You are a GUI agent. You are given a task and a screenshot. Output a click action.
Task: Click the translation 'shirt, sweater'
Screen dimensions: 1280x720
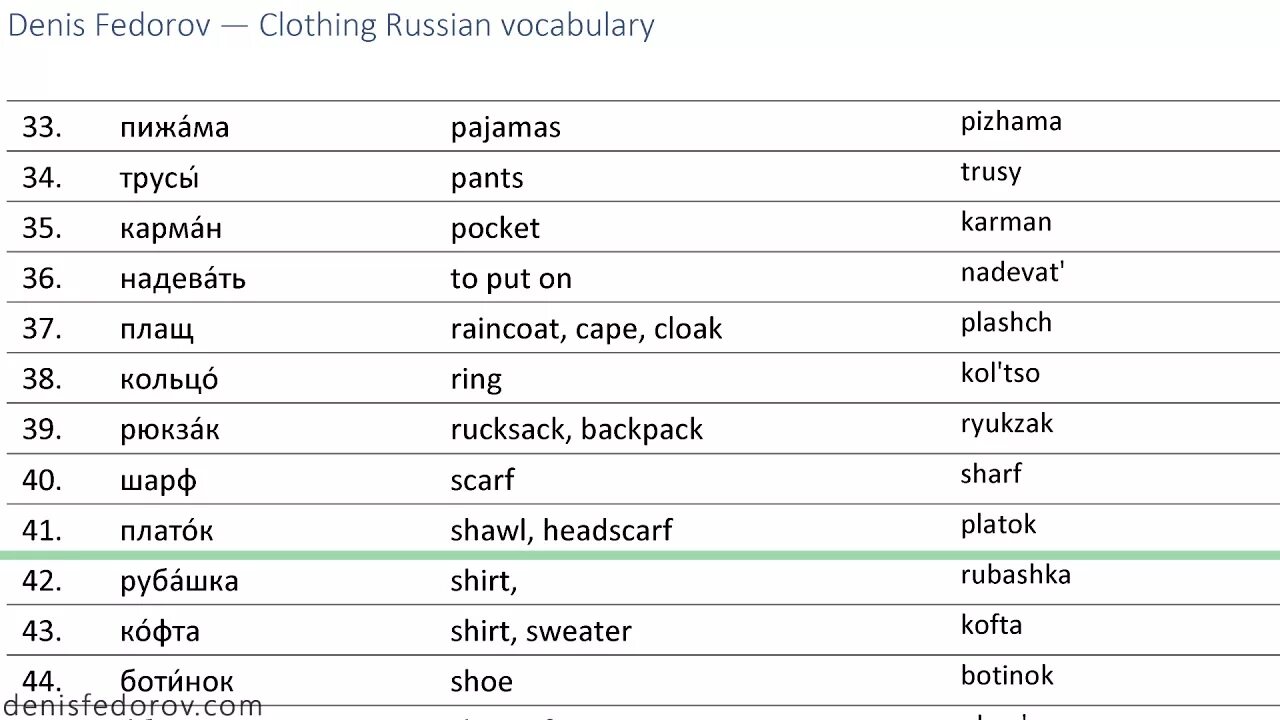pyautogui.click(x=541, y=632)
